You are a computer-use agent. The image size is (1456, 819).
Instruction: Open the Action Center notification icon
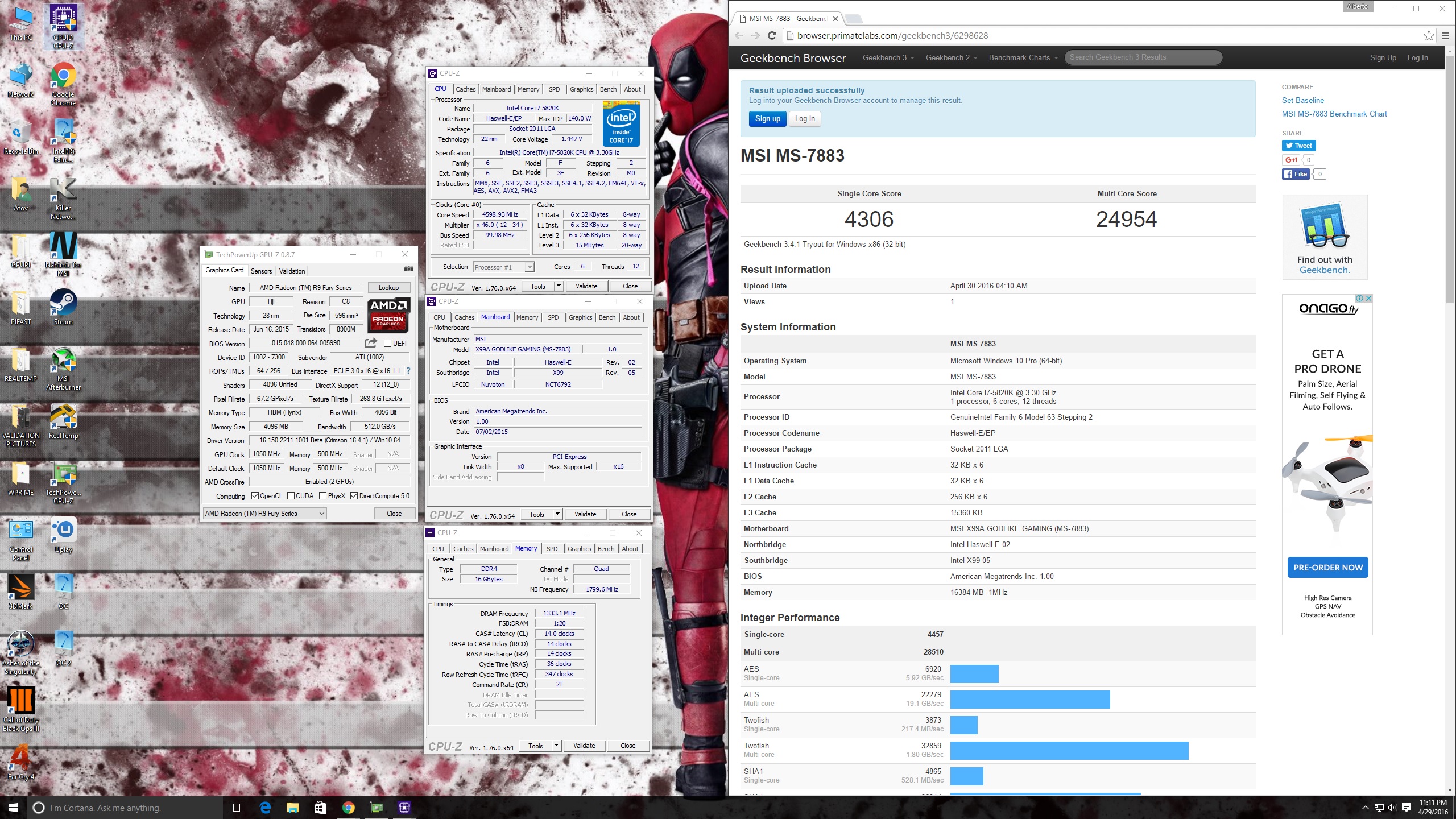tap(1407, 808)
